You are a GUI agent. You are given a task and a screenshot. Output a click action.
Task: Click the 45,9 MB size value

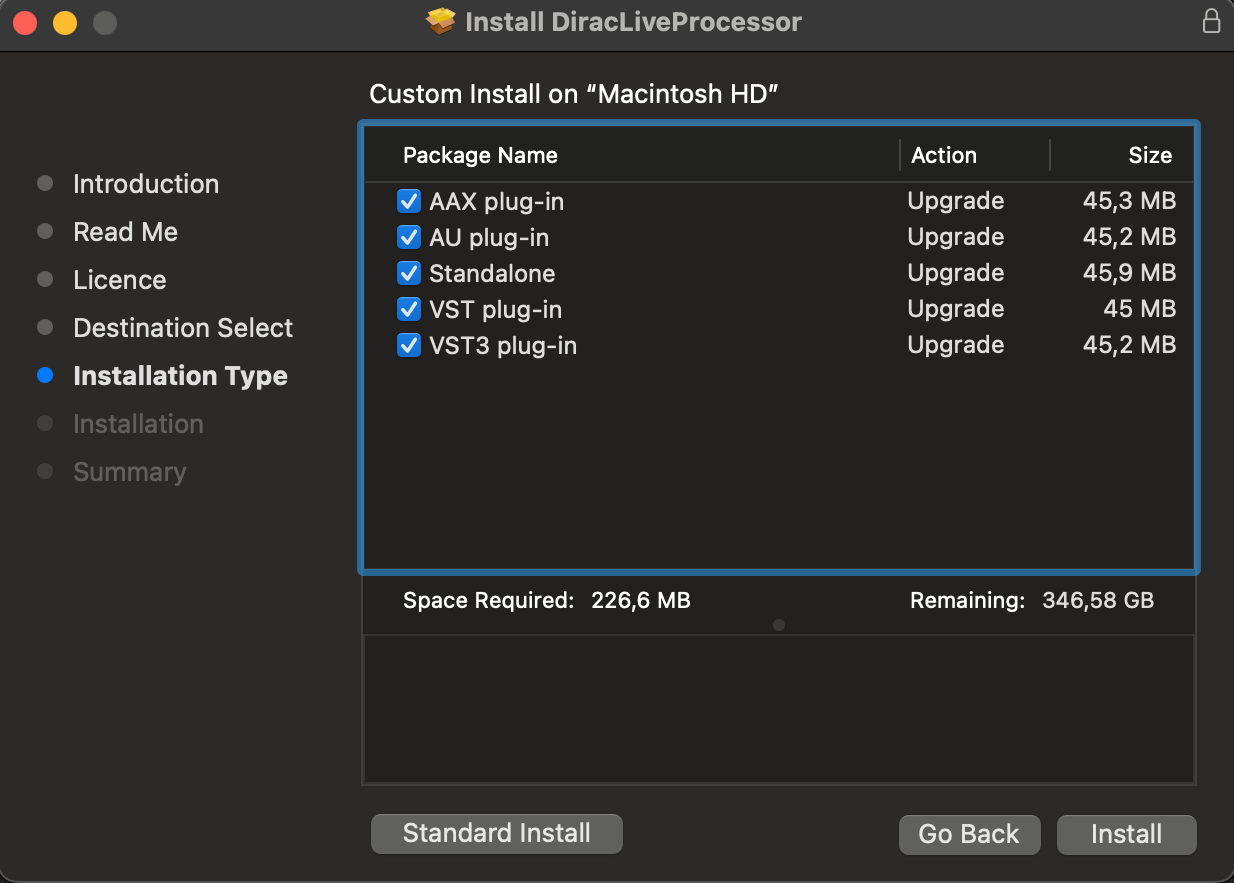1129,273
